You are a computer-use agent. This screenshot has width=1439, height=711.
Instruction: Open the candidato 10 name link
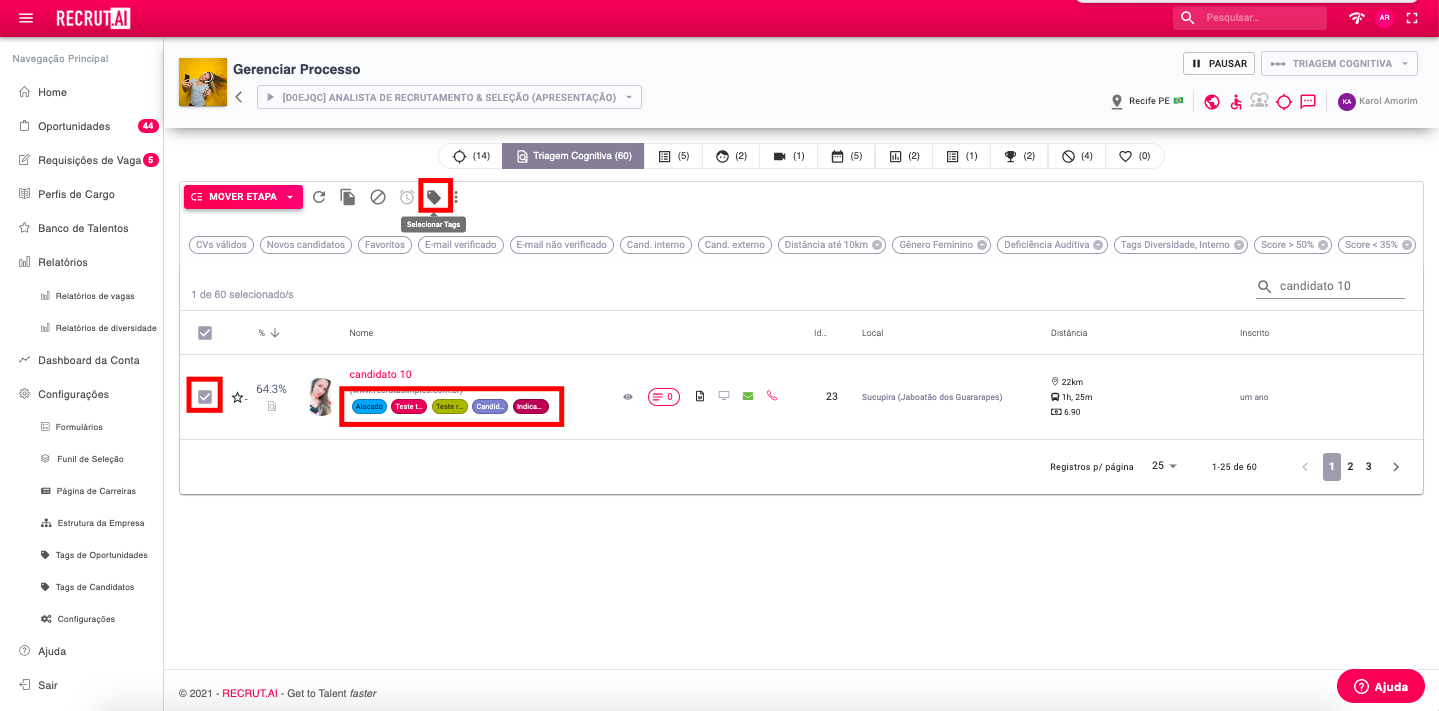point(380,374)
